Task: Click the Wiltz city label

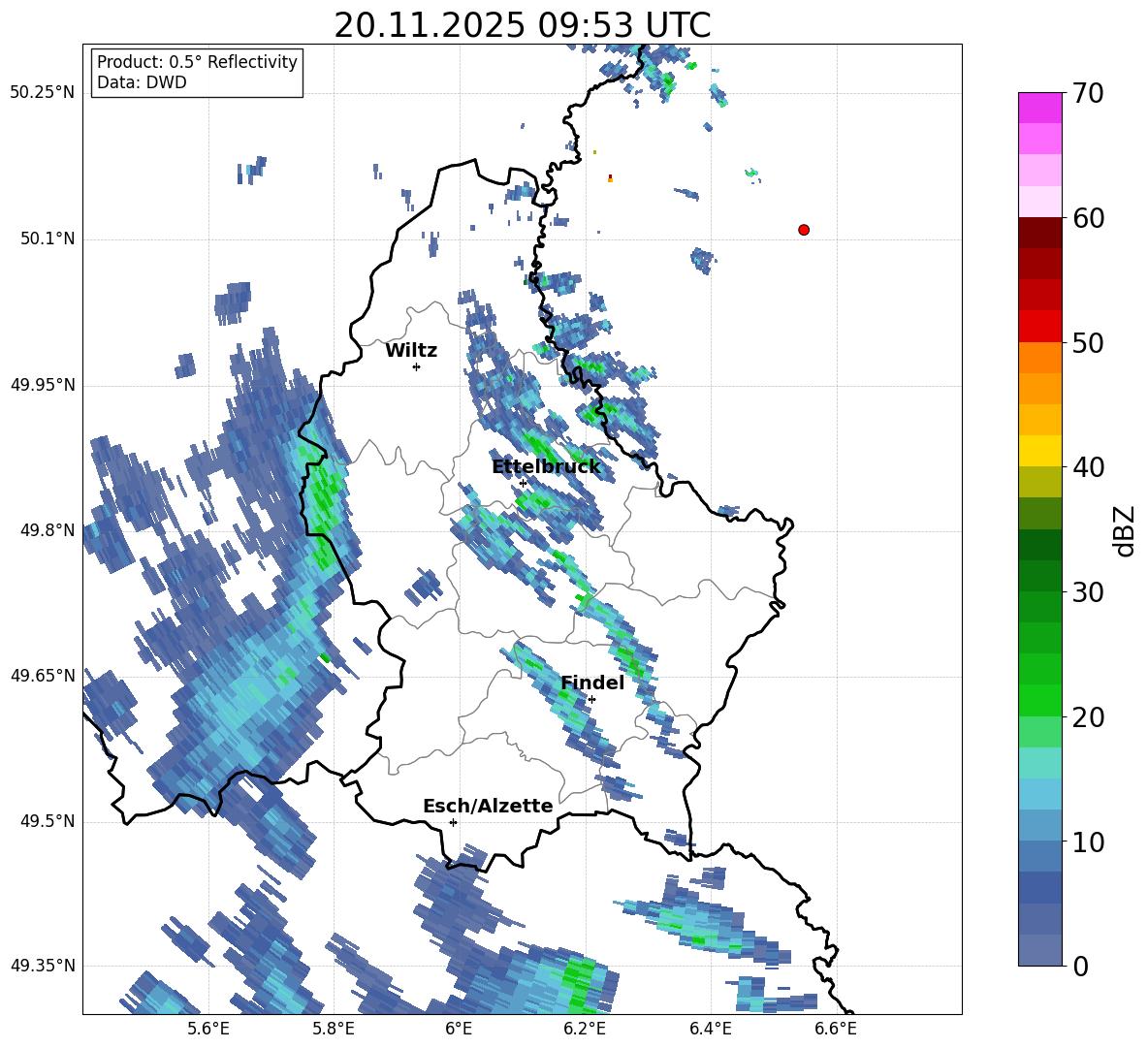Action: [x=411, y=351]
